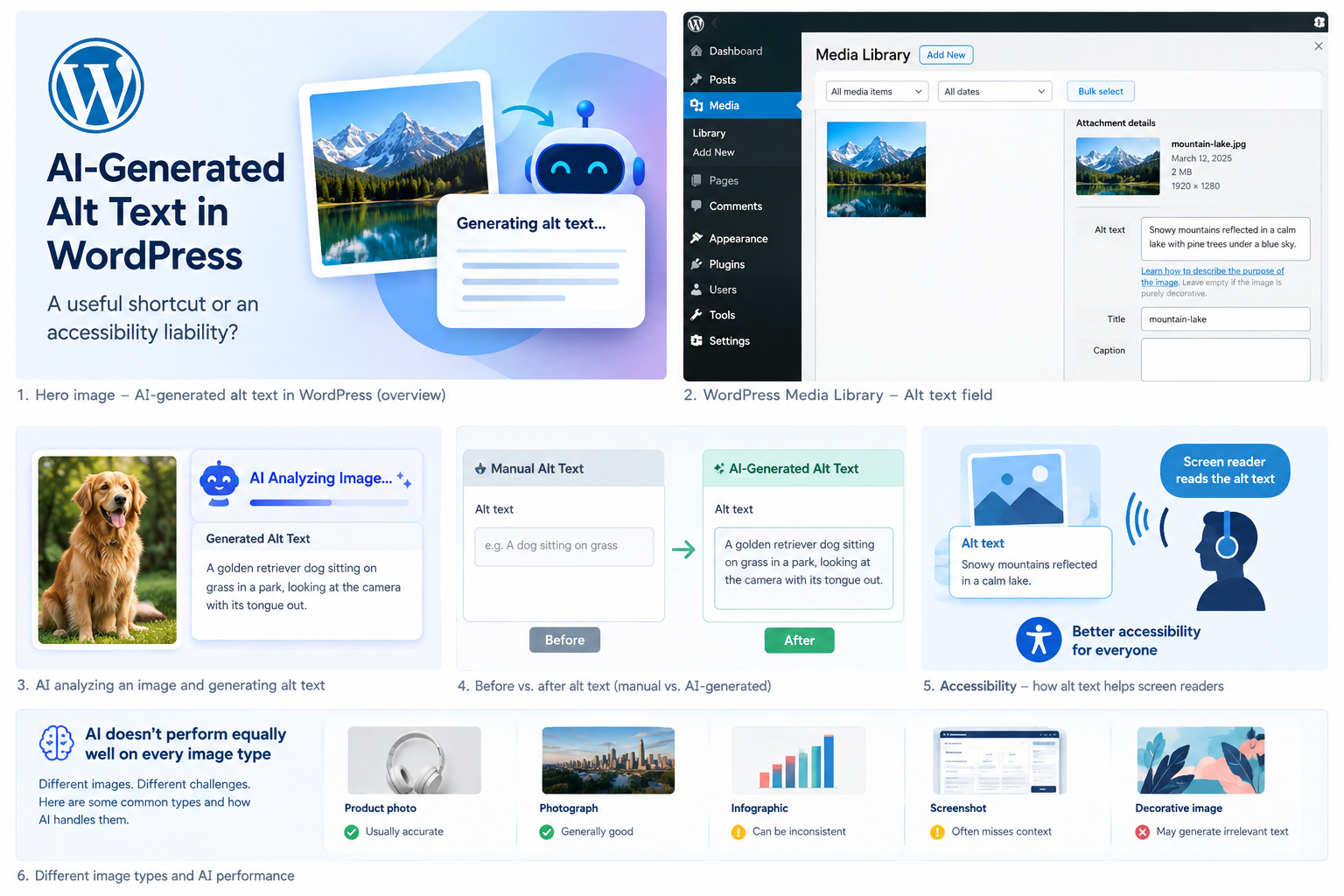This screenshot has height=896, width=1344.
Task: Click the 1920 × 1280 dimensions text
Action: click(1195, 186)
